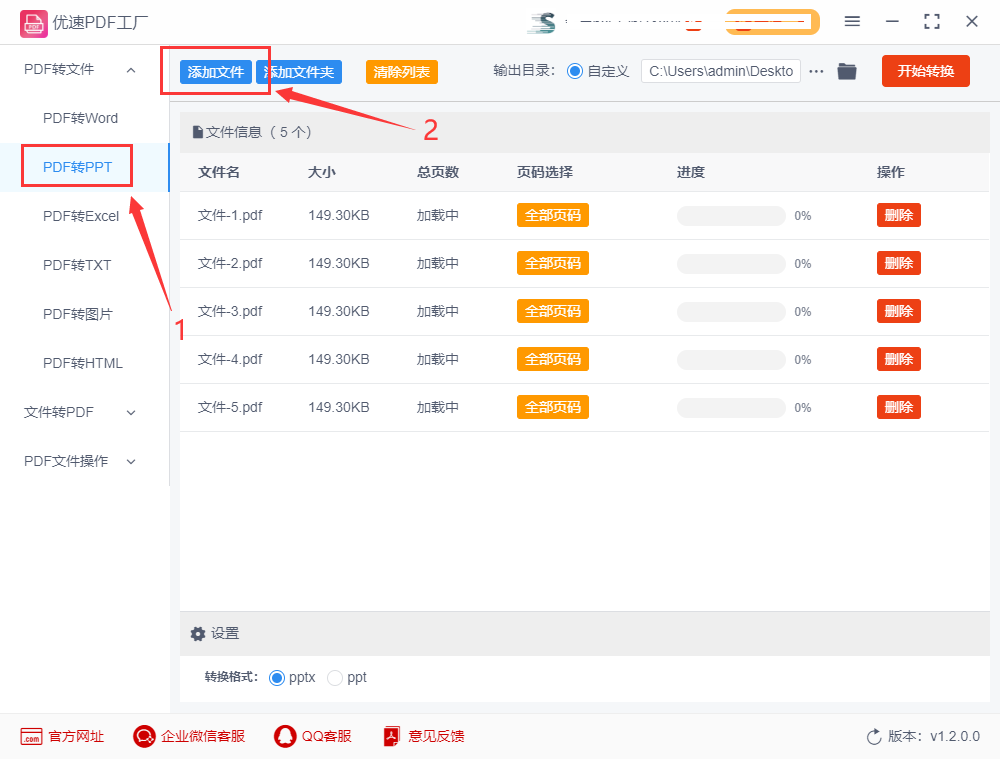Open the hamburger menu icon in the title bar
The height and width of the screenshot is (760, 1000).
(x=852, y=22)
